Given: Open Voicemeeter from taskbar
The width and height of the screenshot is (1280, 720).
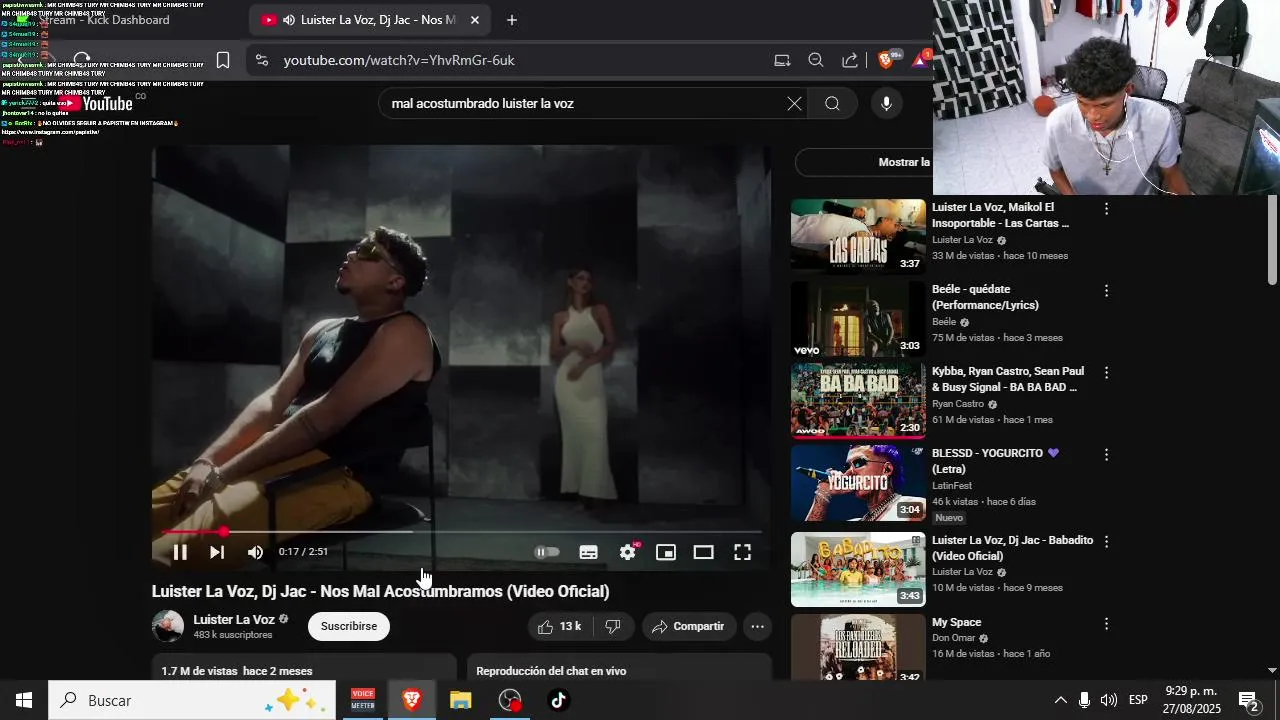Looking at the screenshot, I should coord(362,700).
